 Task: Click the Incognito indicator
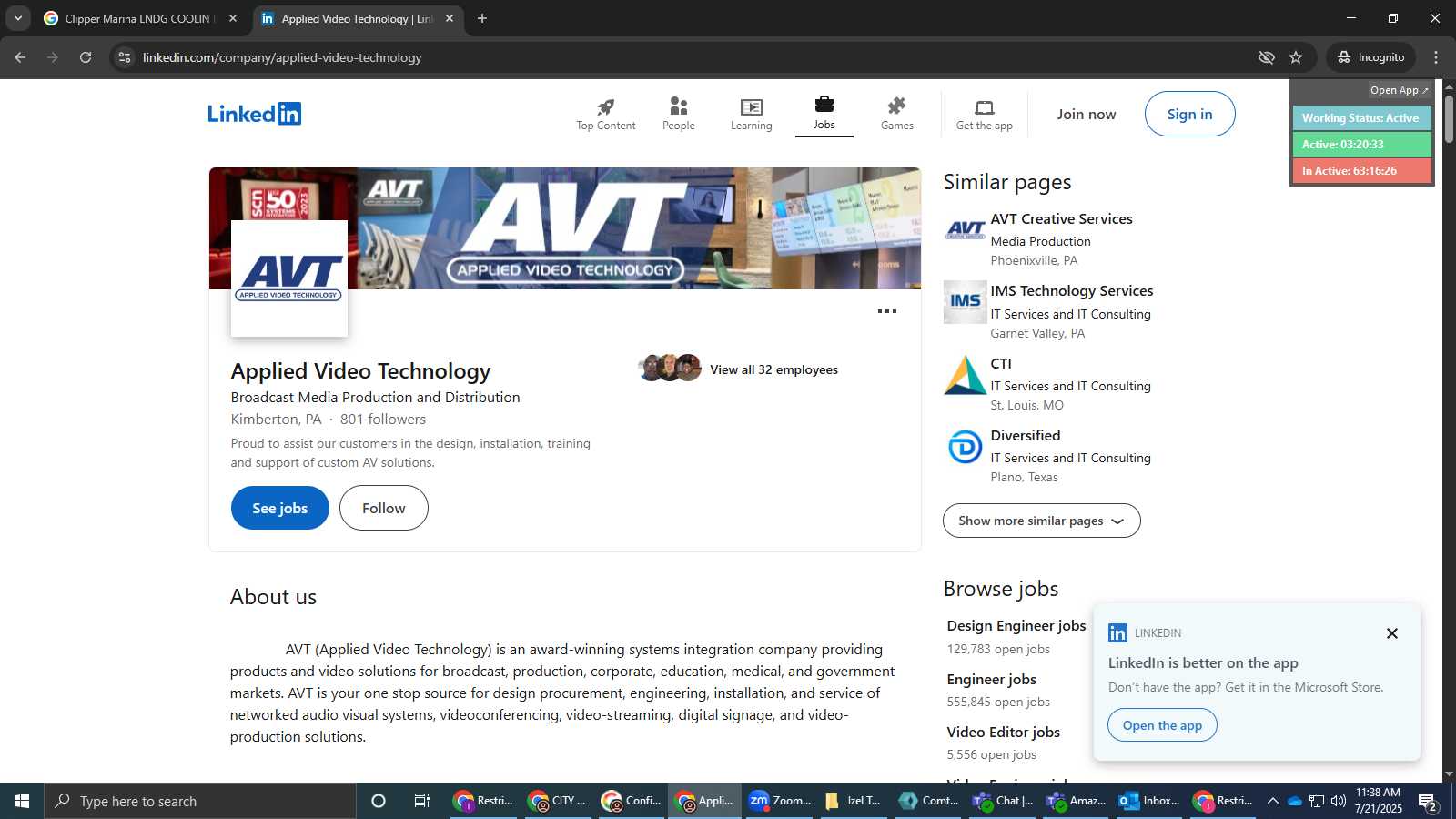coord(1371,57)
